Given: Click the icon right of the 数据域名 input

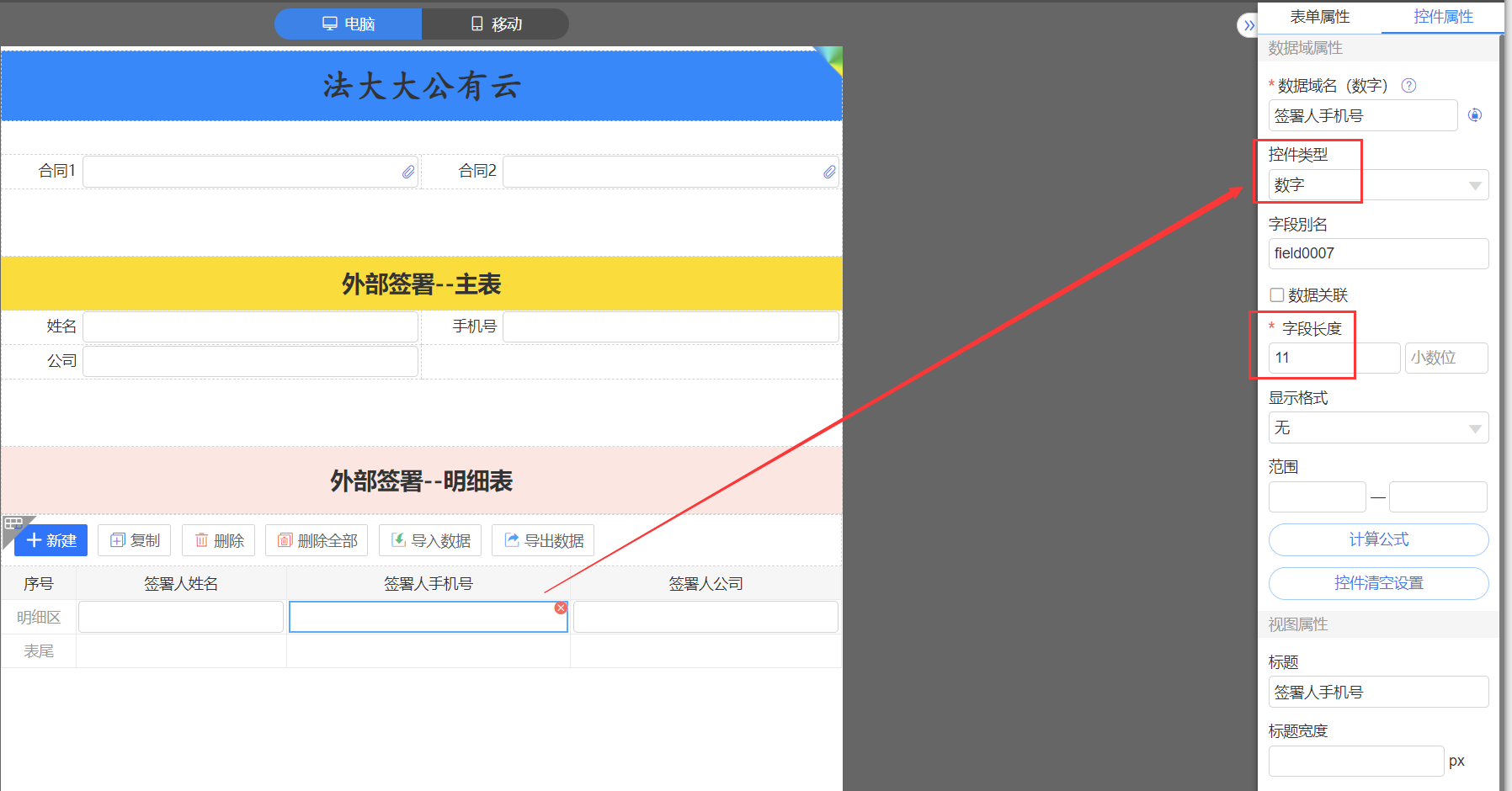Looking at the screenshot, I should (1475, 115).
